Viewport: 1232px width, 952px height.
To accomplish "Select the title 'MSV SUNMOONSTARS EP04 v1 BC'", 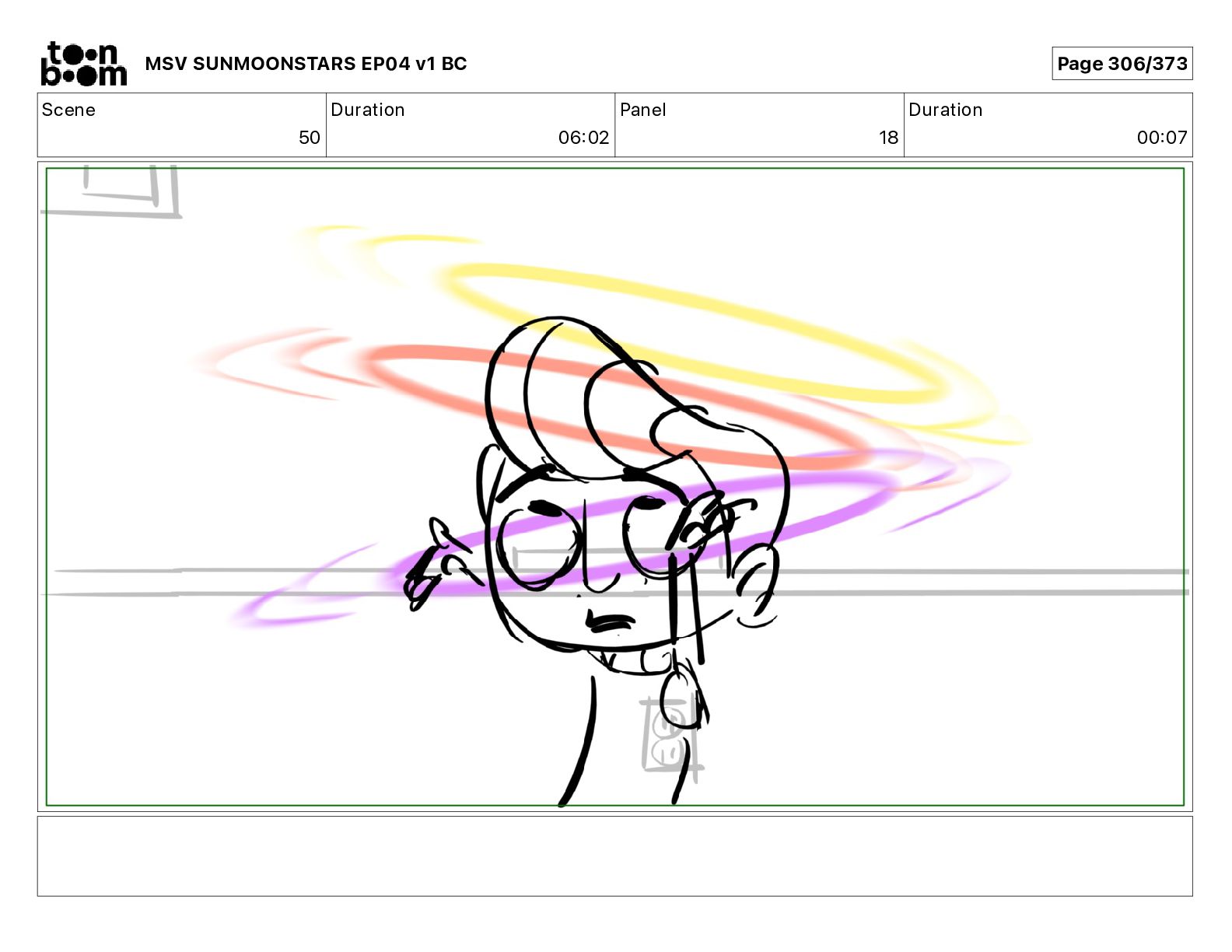I will [306, 64].
